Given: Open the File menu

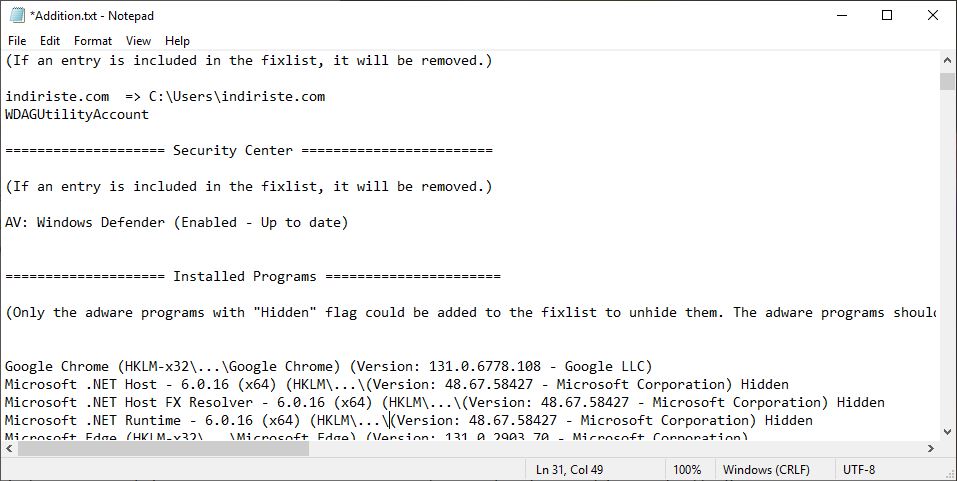Looking at the screenshot, I should point(17,41).
